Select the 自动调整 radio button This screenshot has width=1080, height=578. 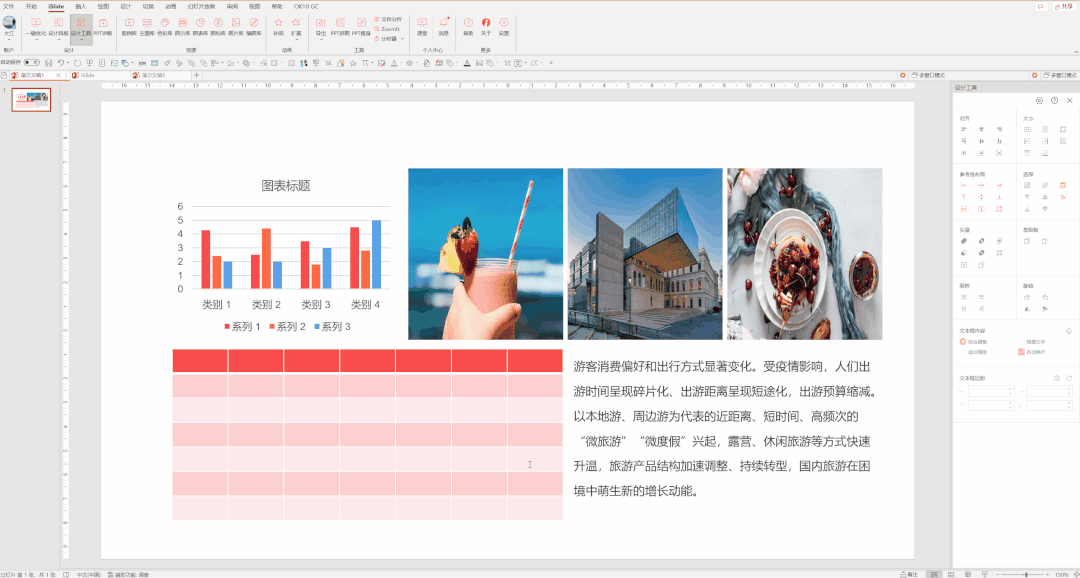(963, 342)
